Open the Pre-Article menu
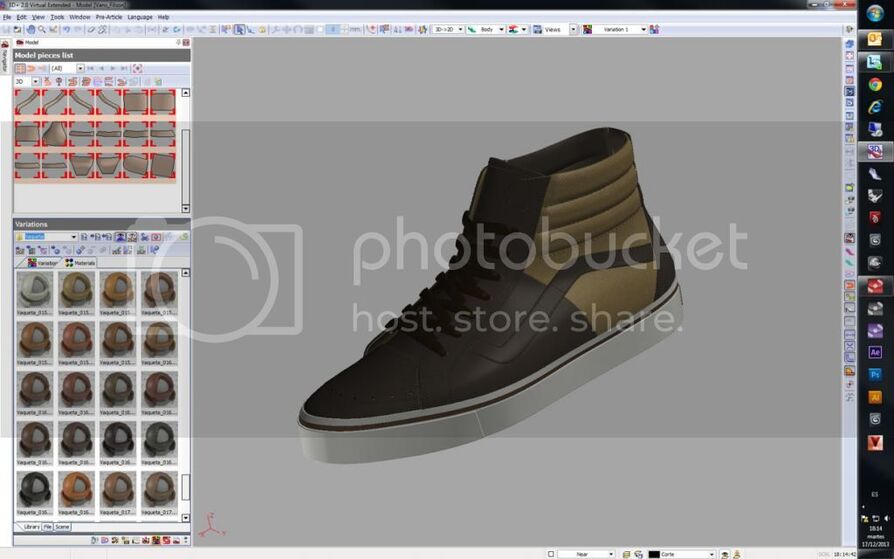The height and width of the screenshot is (559, 894). click(109, 17)
